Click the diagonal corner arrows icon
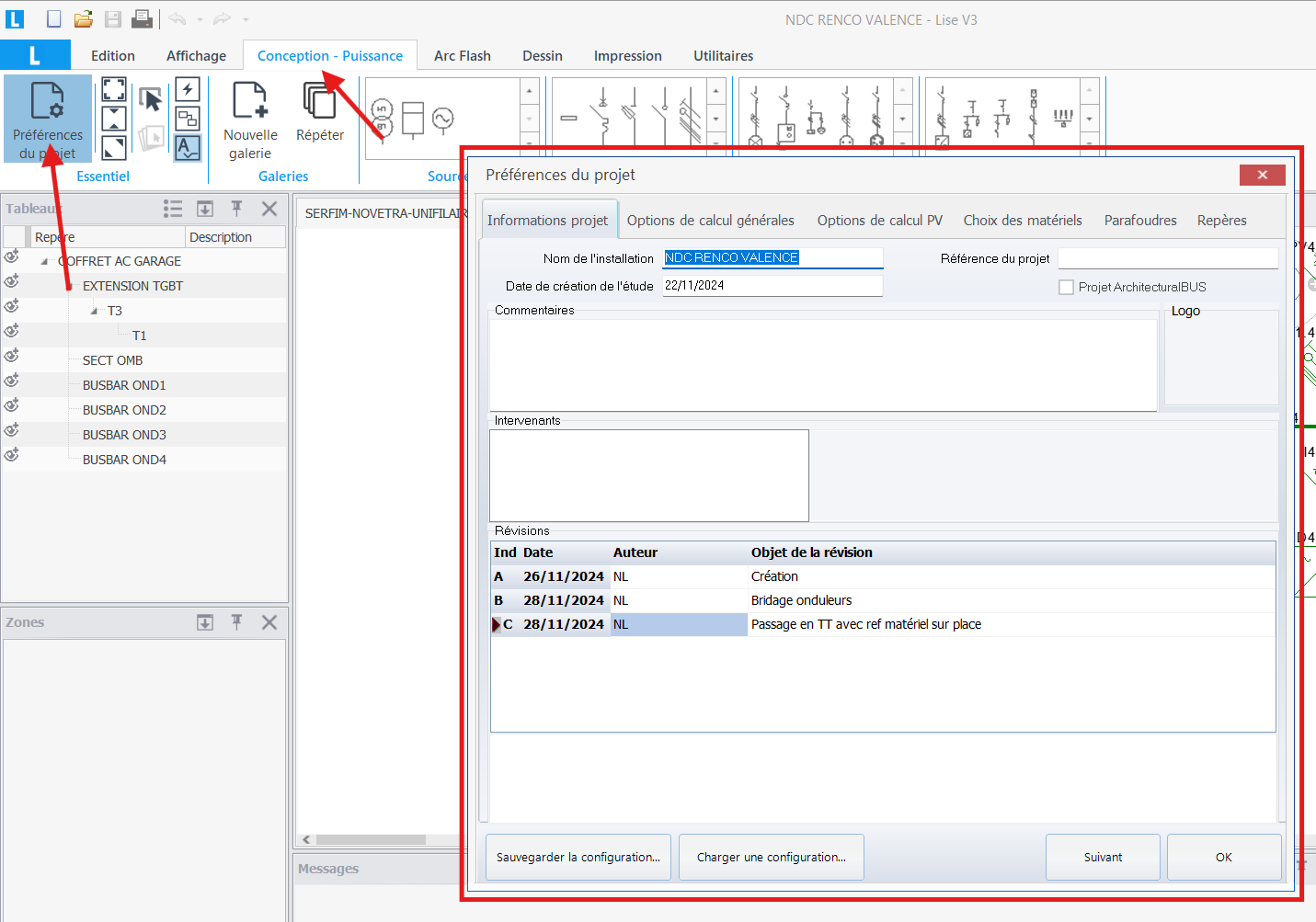Screen dimensions: 1316x922 tap(114, 147)
